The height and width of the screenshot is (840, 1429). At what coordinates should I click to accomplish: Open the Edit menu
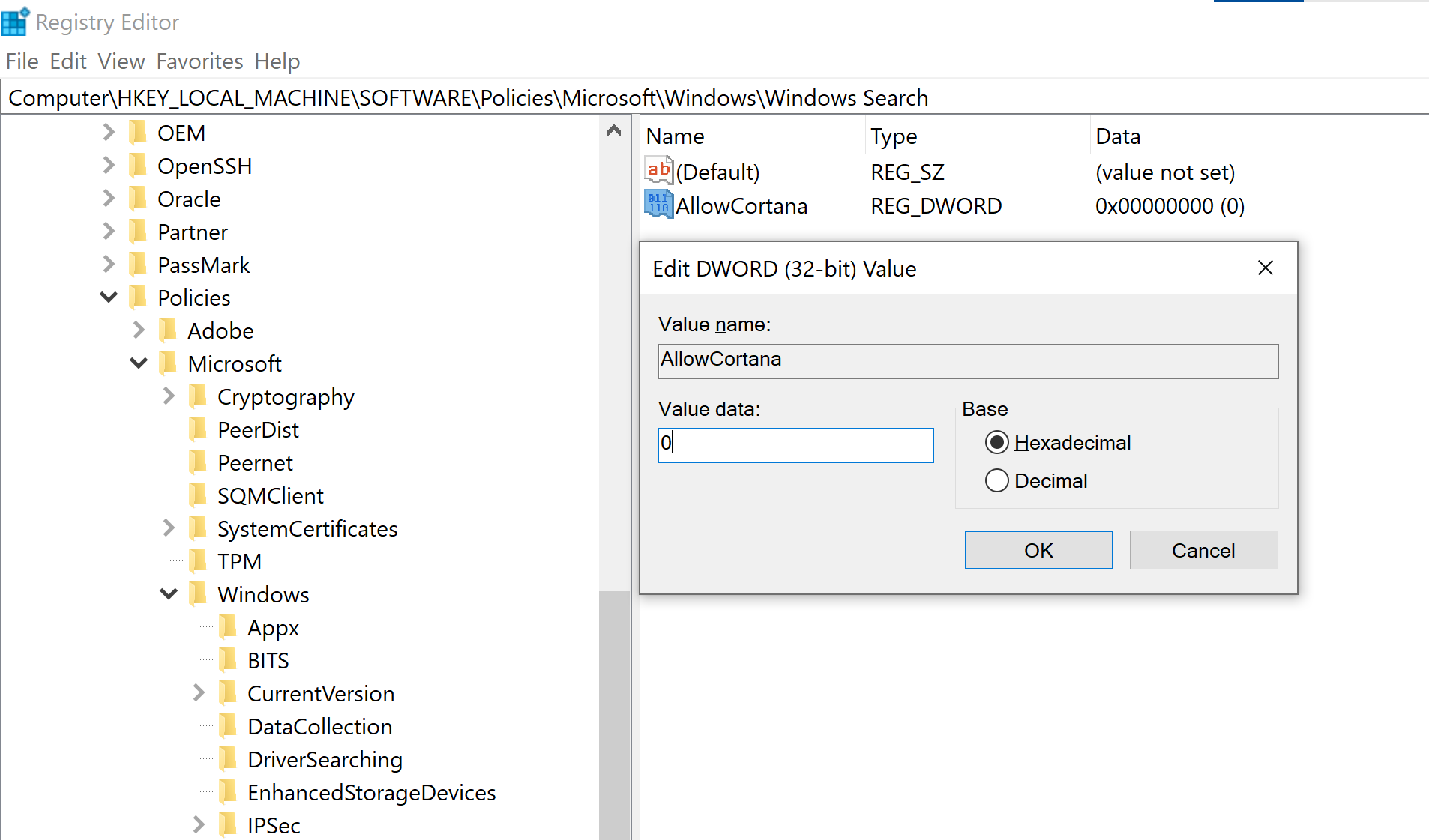click(x=68, y=61)
